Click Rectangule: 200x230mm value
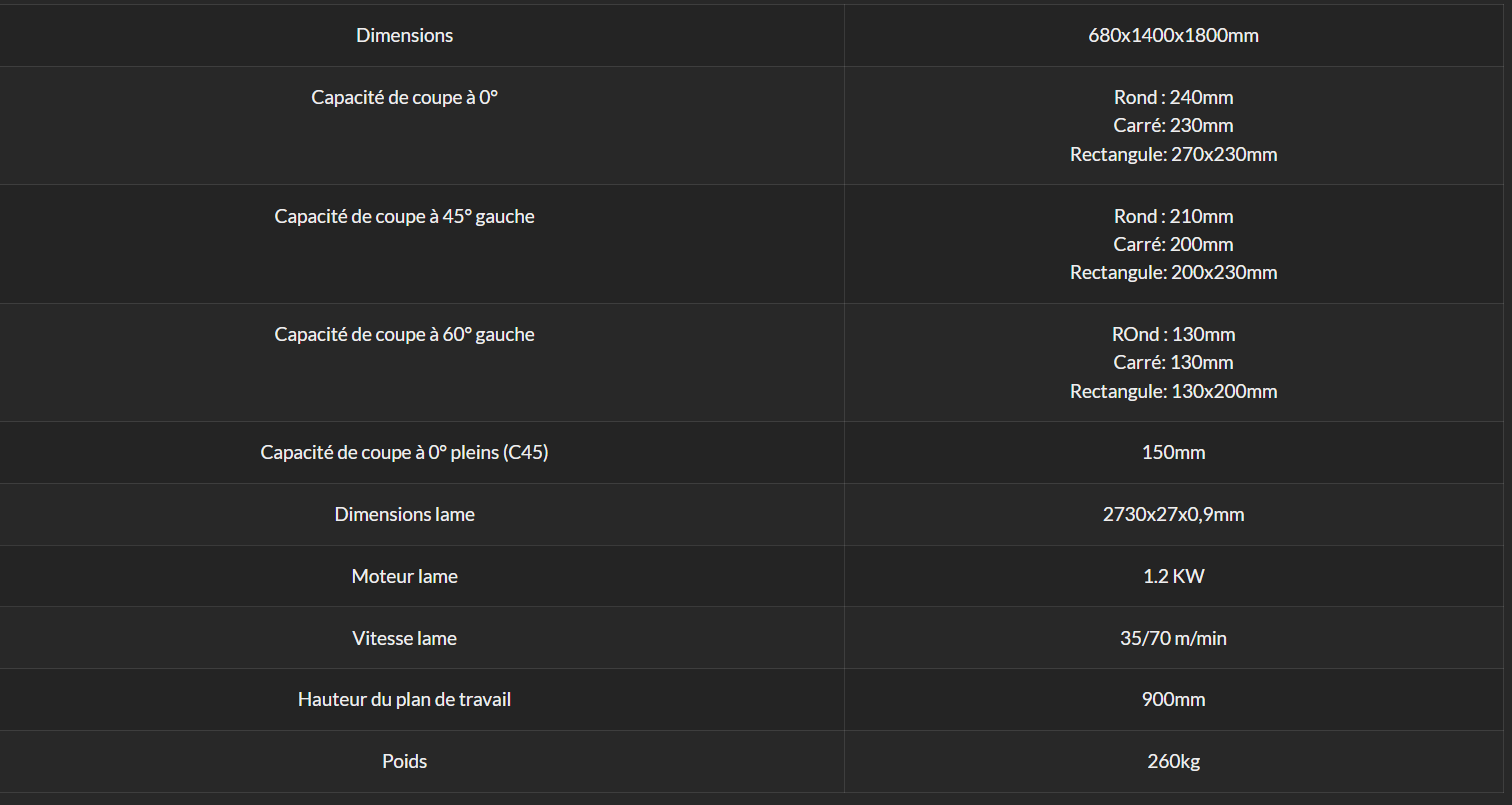The image size is (1512, 805). pos(1173,273)
